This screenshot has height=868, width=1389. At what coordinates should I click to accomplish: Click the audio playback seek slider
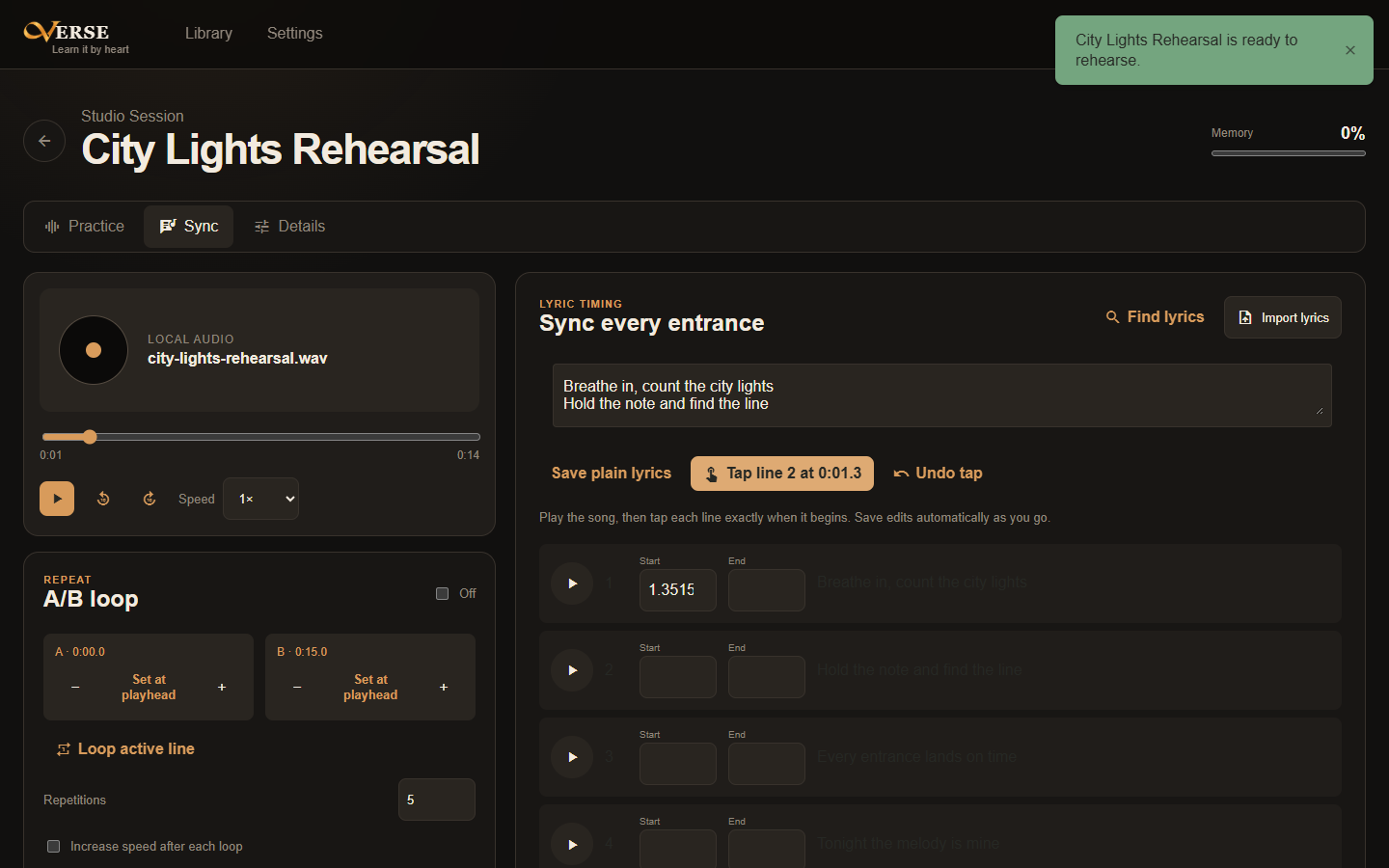[260, 437]
